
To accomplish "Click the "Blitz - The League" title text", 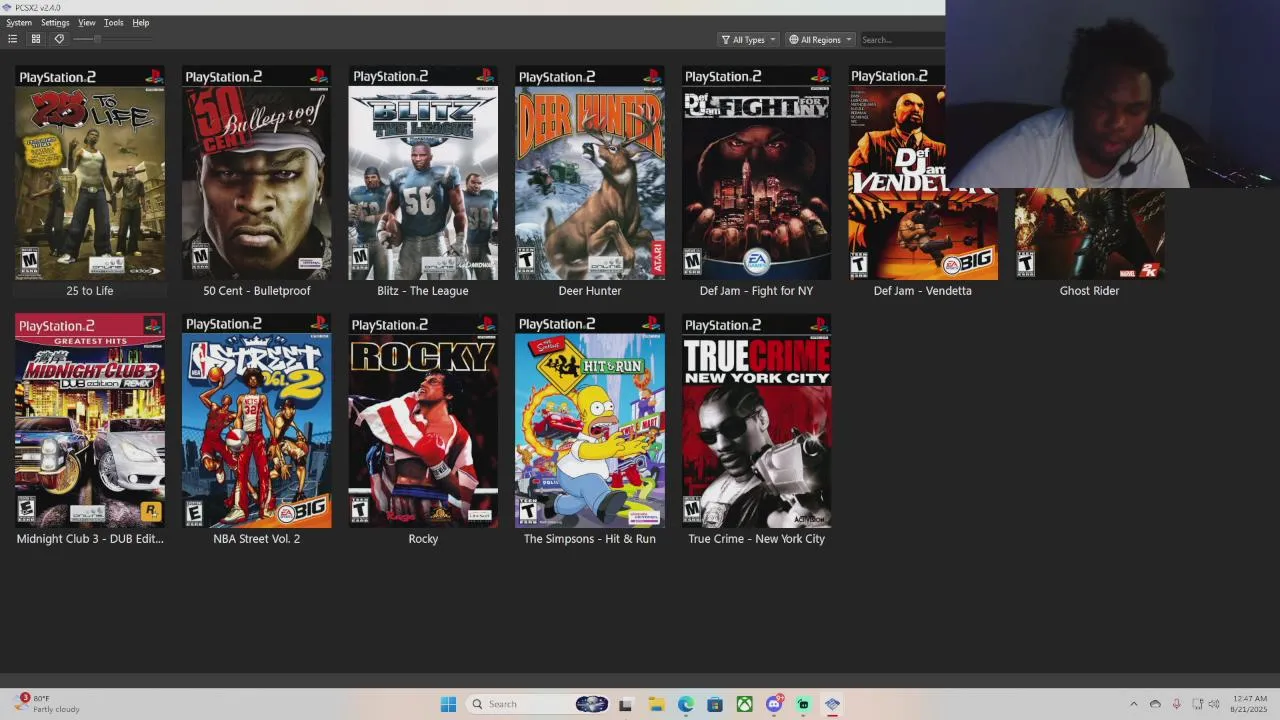I will [x=423, y=291].
